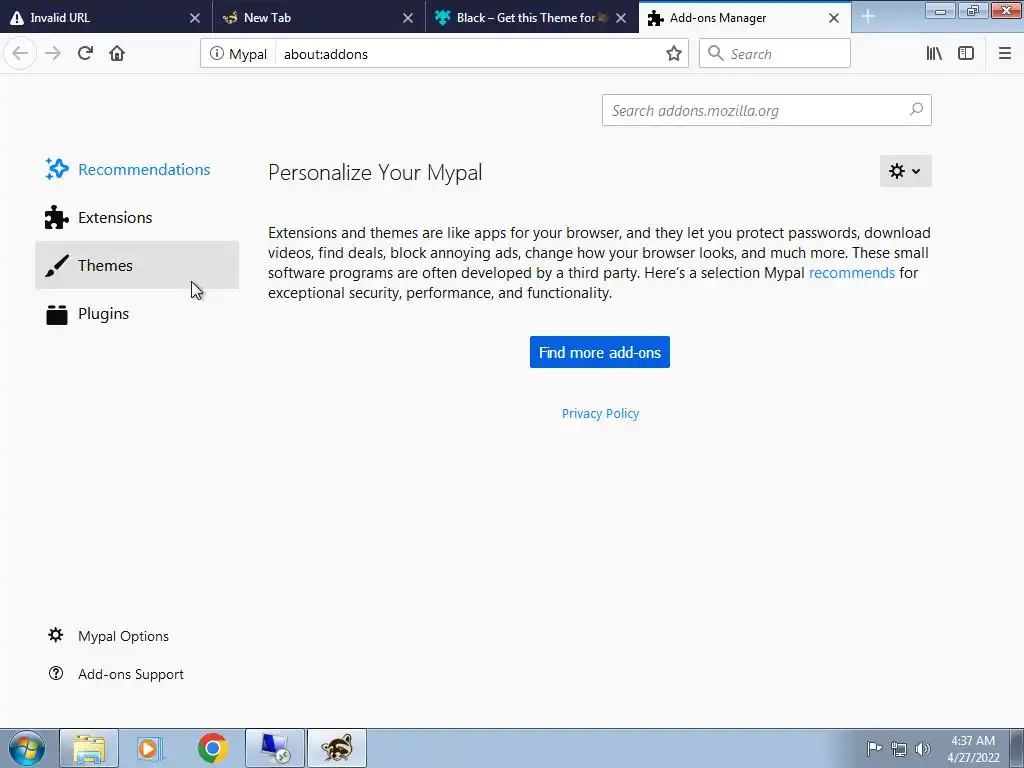This screenshot has height=768, width=1024.
Task: Open Action Center flag icon
Action: pos(874,748)
